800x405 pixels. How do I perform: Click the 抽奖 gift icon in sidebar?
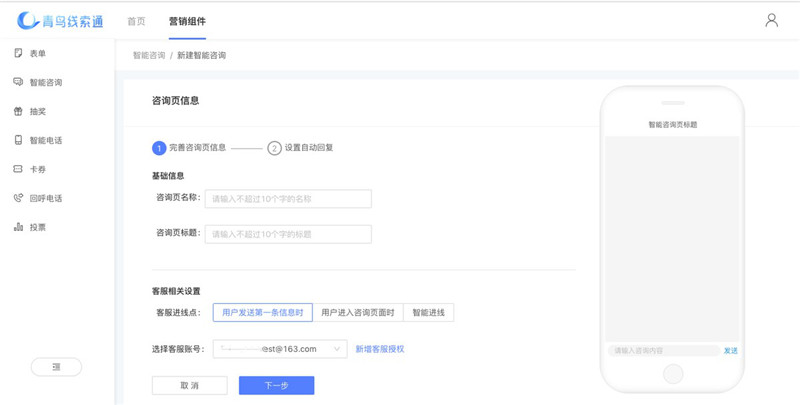18,111
